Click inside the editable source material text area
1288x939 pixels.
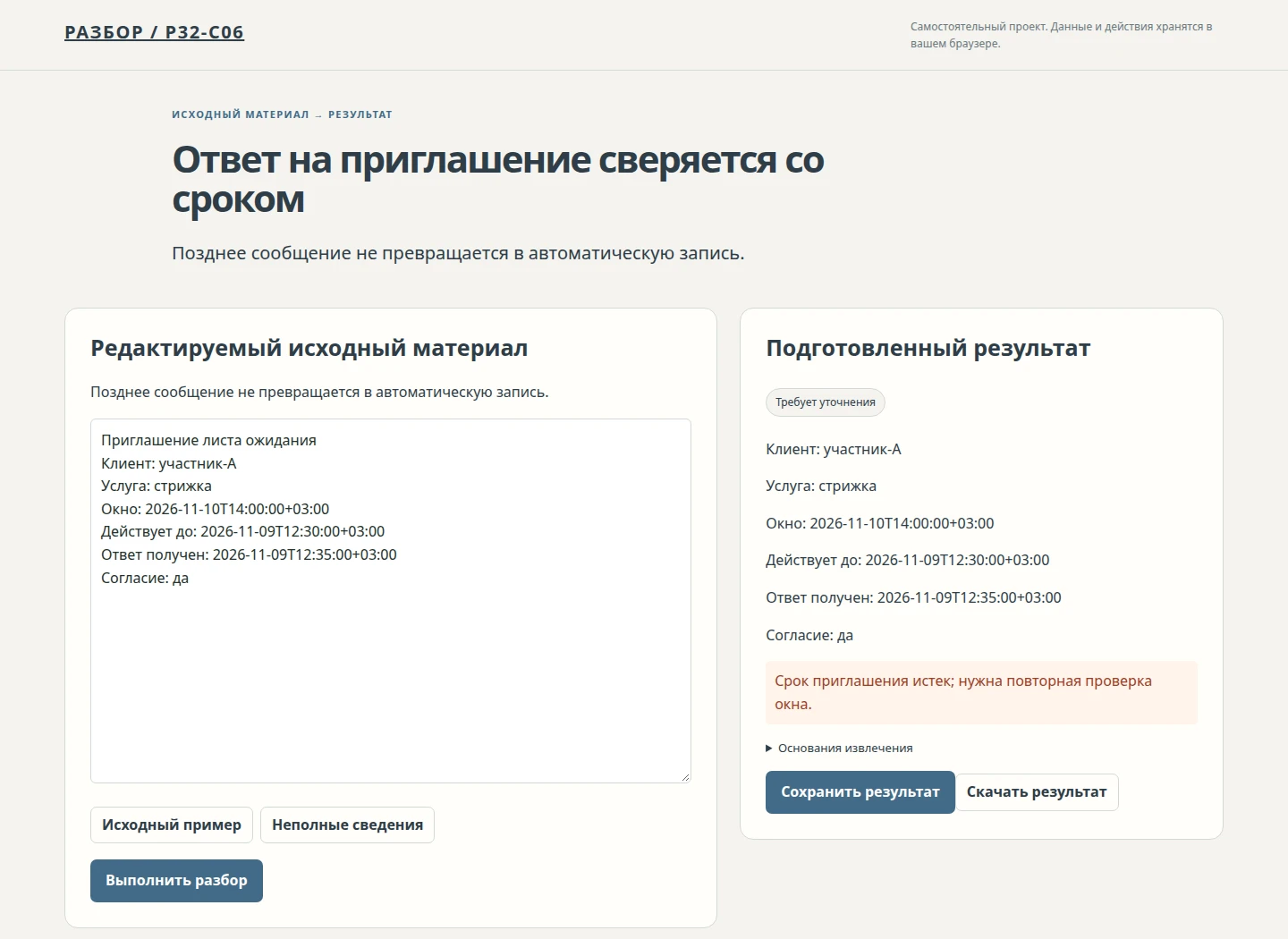(x=391, y=601)
